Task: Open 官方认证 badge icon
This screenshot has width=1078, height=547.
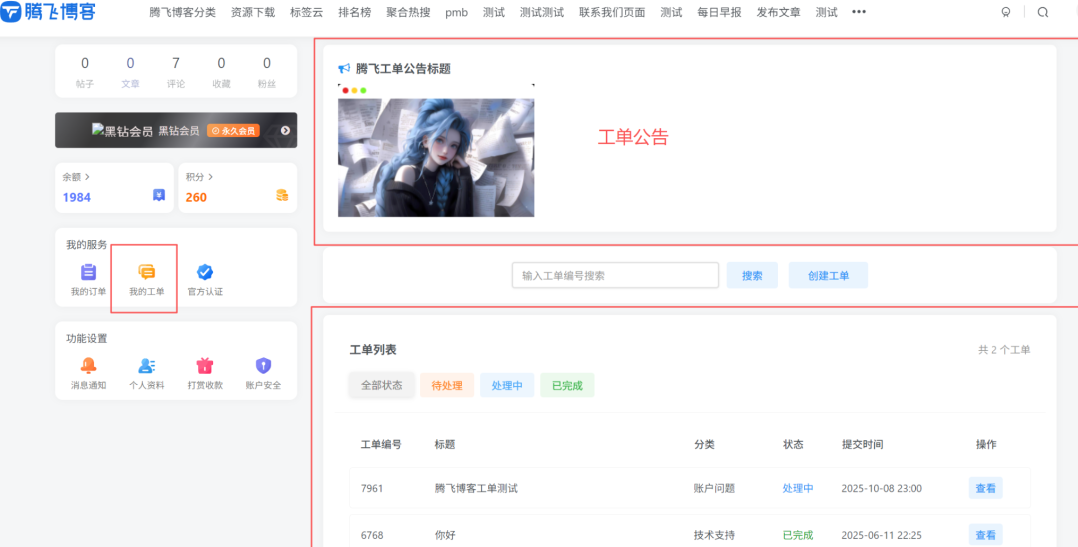Action: 205,272
